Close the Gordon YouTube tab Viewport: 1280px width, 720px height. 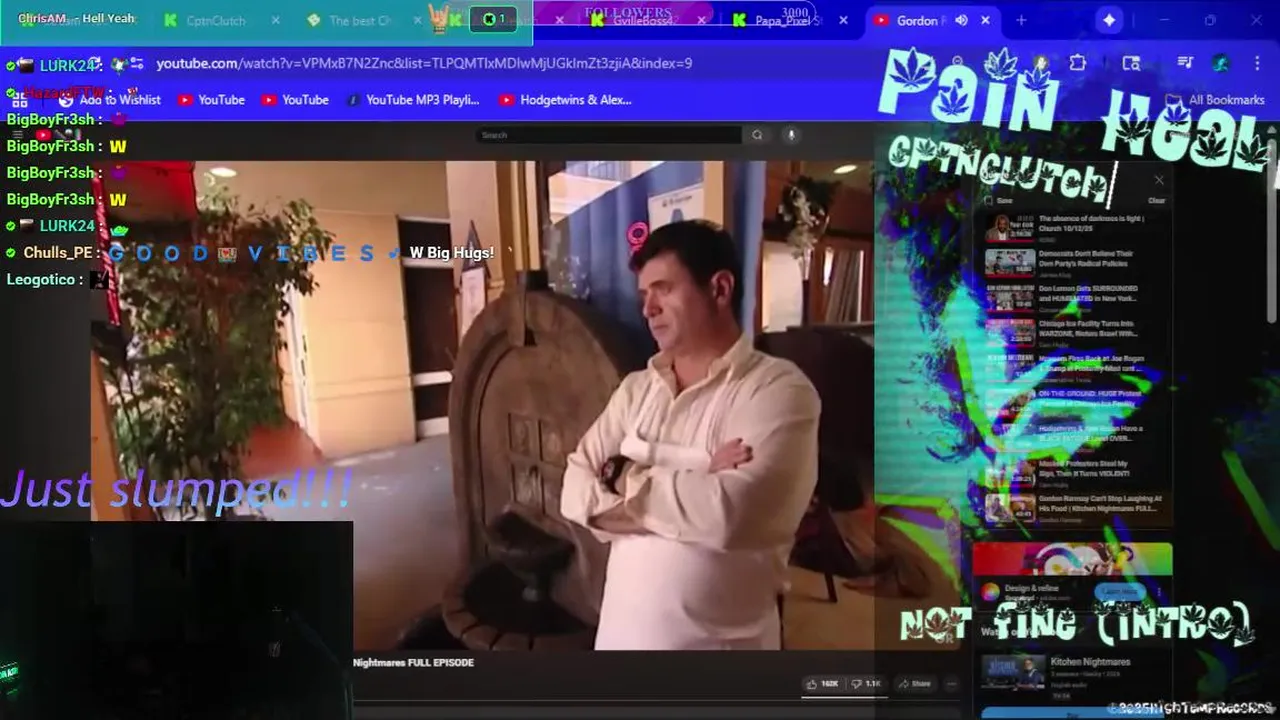[x=985, y=20]
